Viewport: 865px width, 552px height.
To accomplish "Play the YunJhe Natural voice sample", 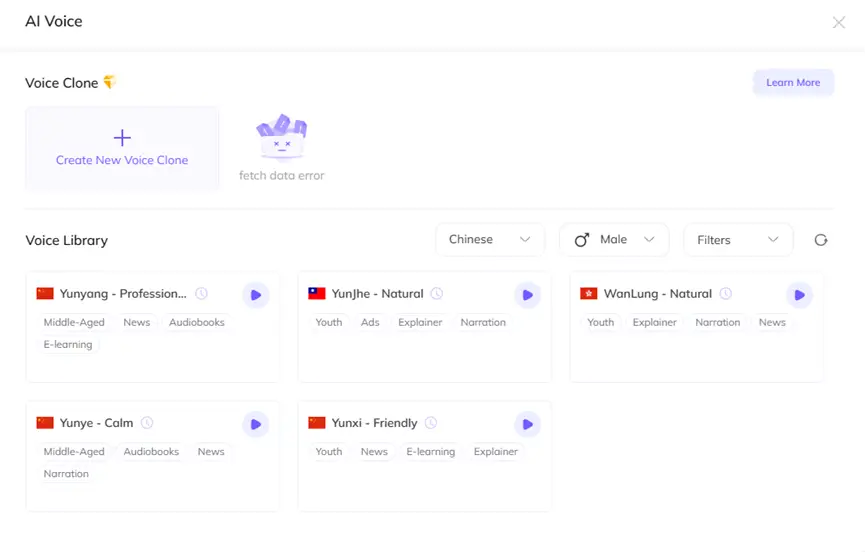I will pos(527,295).
